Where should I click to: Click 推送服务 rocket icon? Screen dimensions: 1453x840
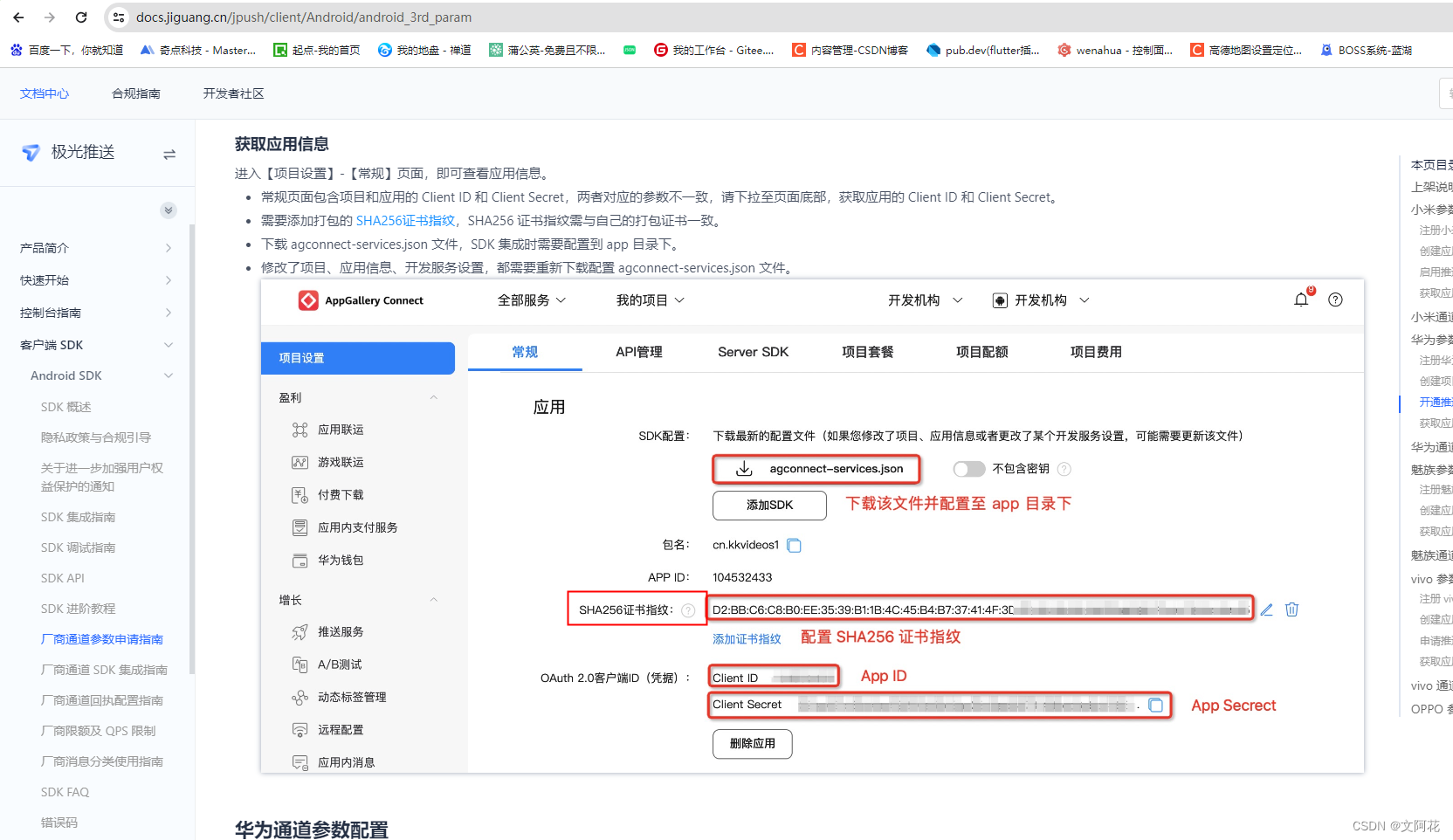(x=300, y=632)
